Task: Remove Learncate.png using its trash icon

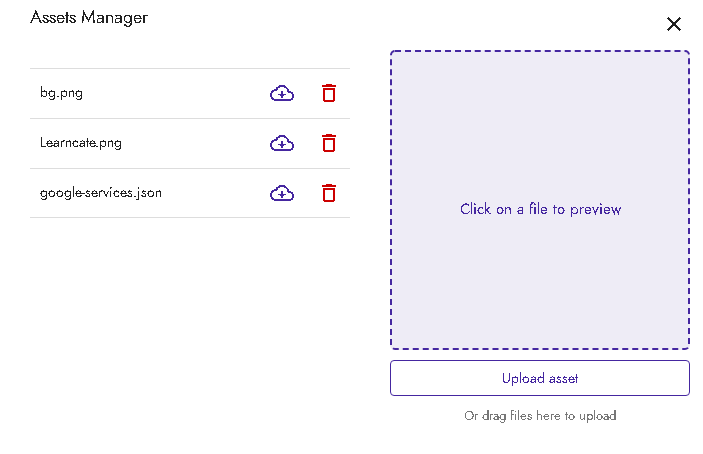Action: [x=329, y=143]
